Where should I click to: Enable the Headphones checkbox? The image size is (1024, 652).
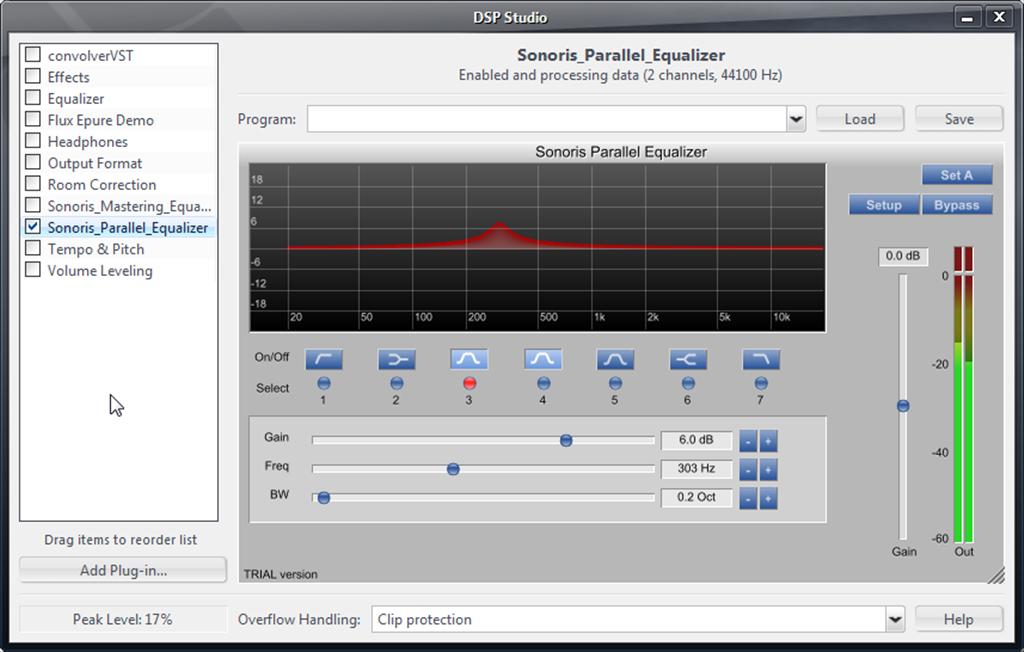[33, 140]
